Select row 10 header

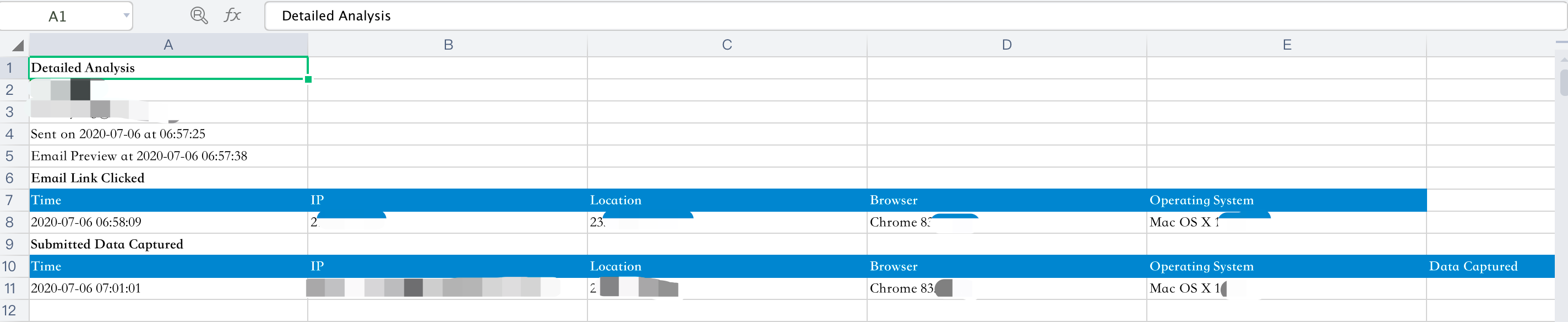[10, 266]
